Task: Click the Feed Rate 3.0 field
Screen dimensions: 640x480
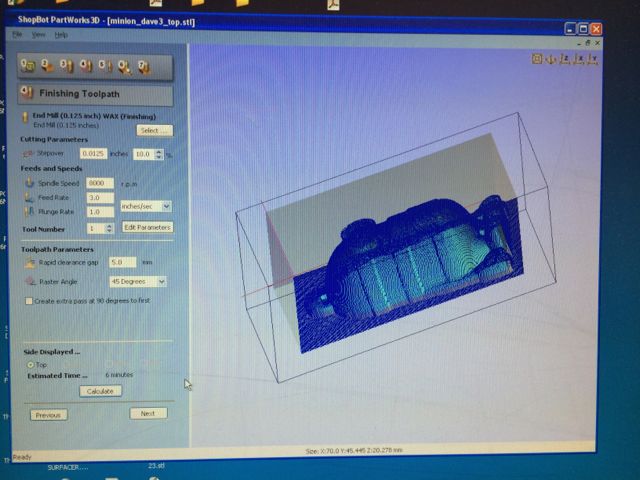Action: (100, 198)
